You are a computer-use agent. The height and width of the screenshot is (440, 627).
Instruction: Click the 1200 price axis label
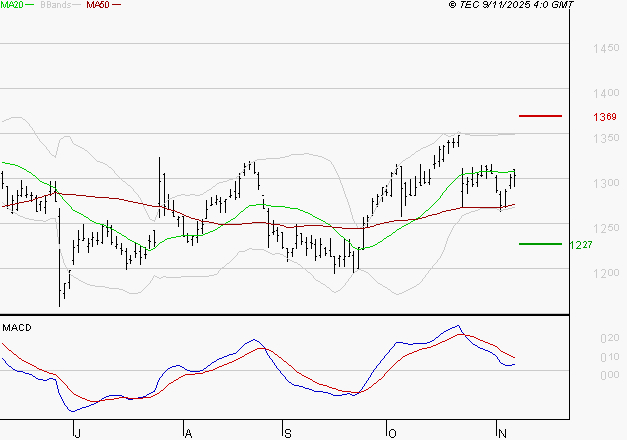click(606, 273)
